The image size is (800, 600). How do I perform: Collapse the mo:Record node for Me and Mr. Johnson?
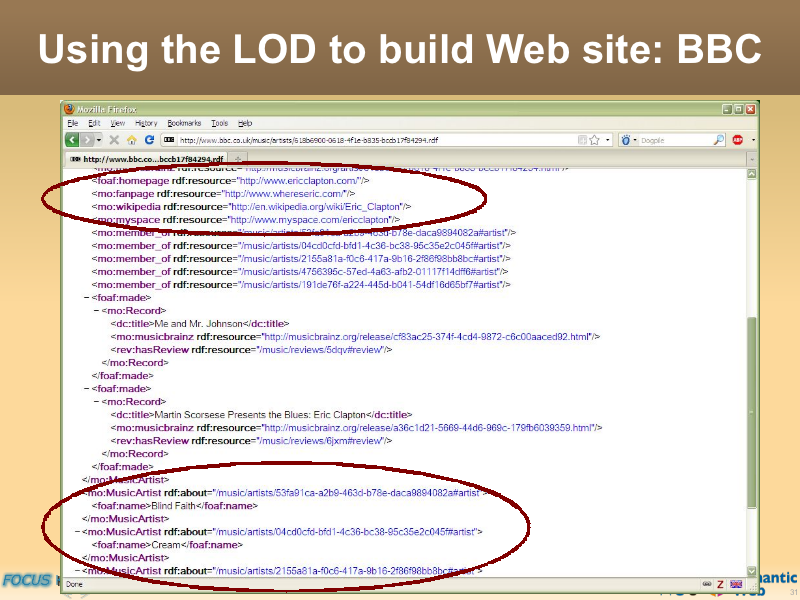(95, 310)
